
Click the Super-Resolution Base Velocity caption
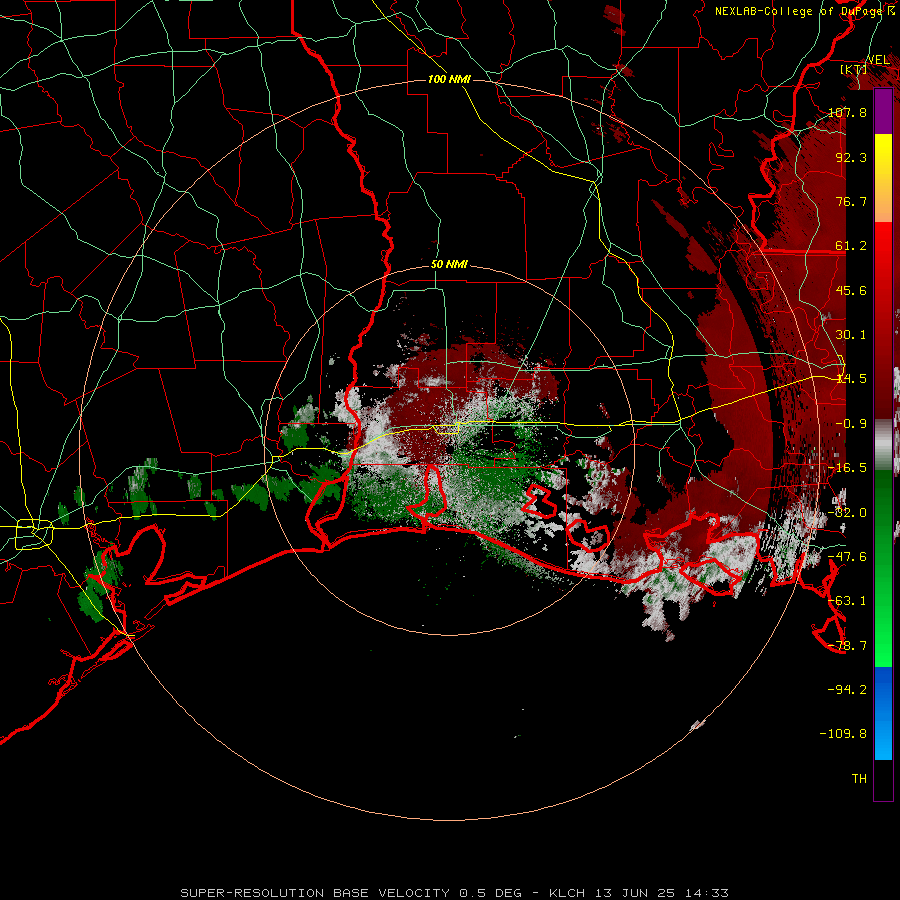pos(454,893)
